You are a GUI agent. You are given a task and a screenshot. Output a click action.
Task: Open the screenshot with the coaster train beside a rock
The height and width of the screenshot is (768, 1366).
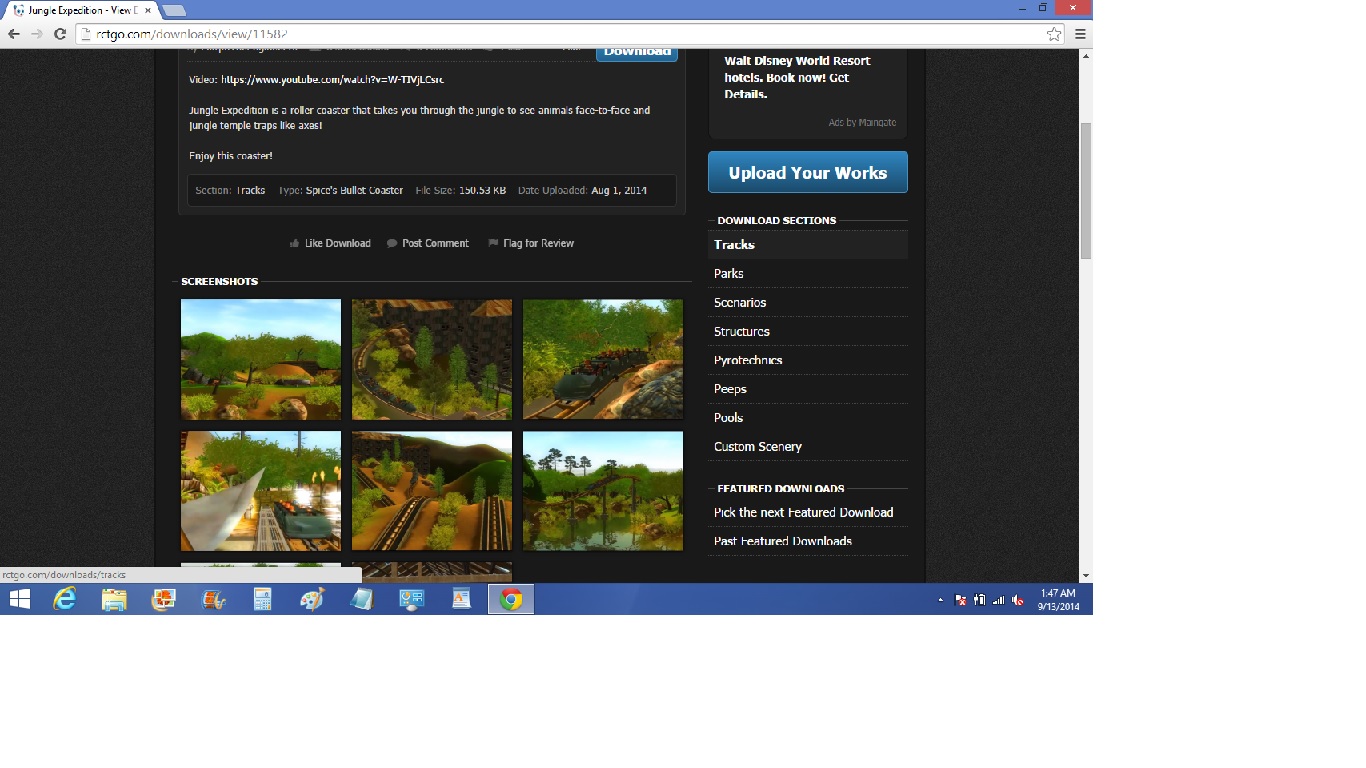pos(603,359)
